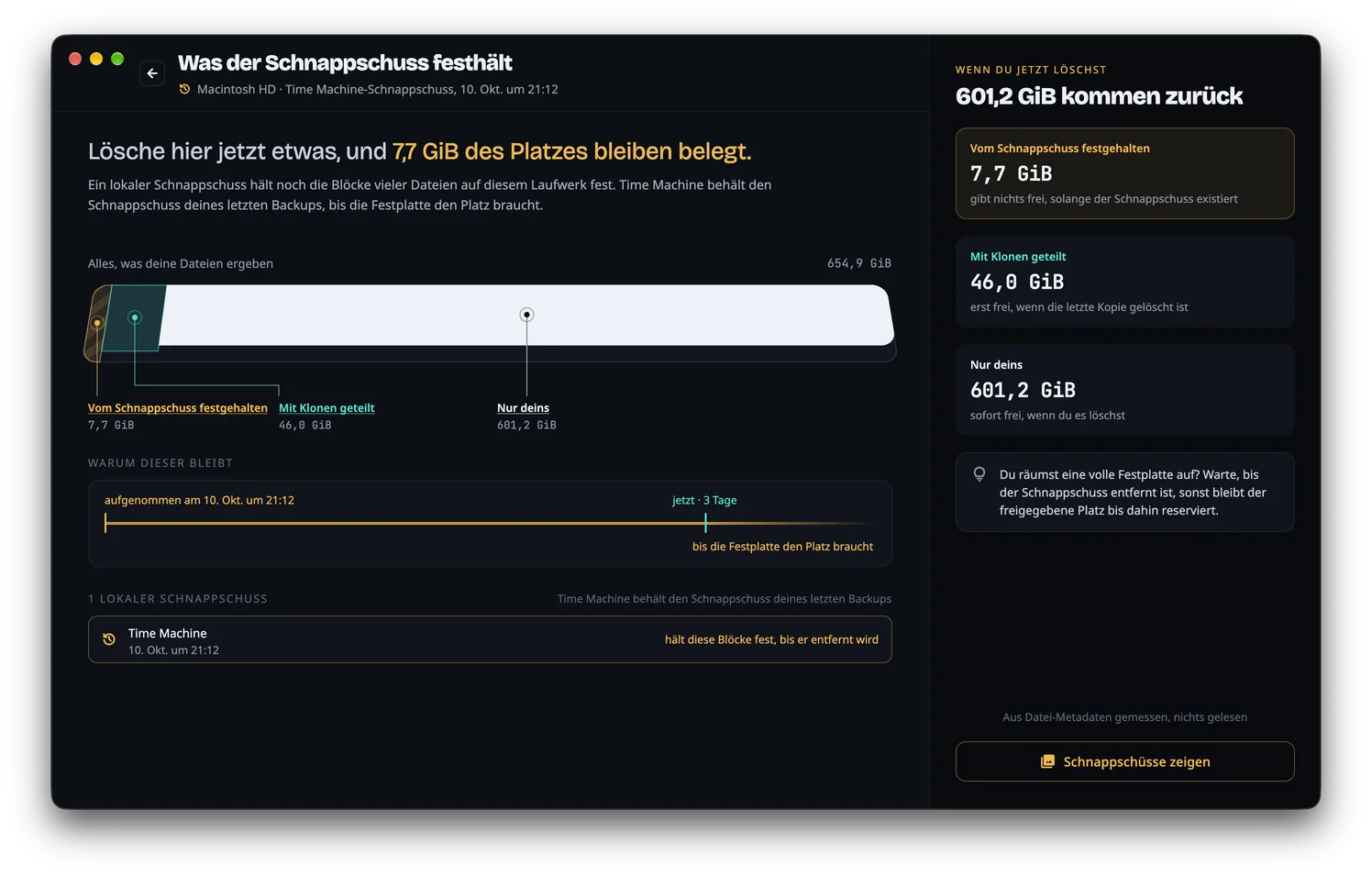Click the white Nur deins bar segment
1372x877 pixels.
tap(526, 316)
